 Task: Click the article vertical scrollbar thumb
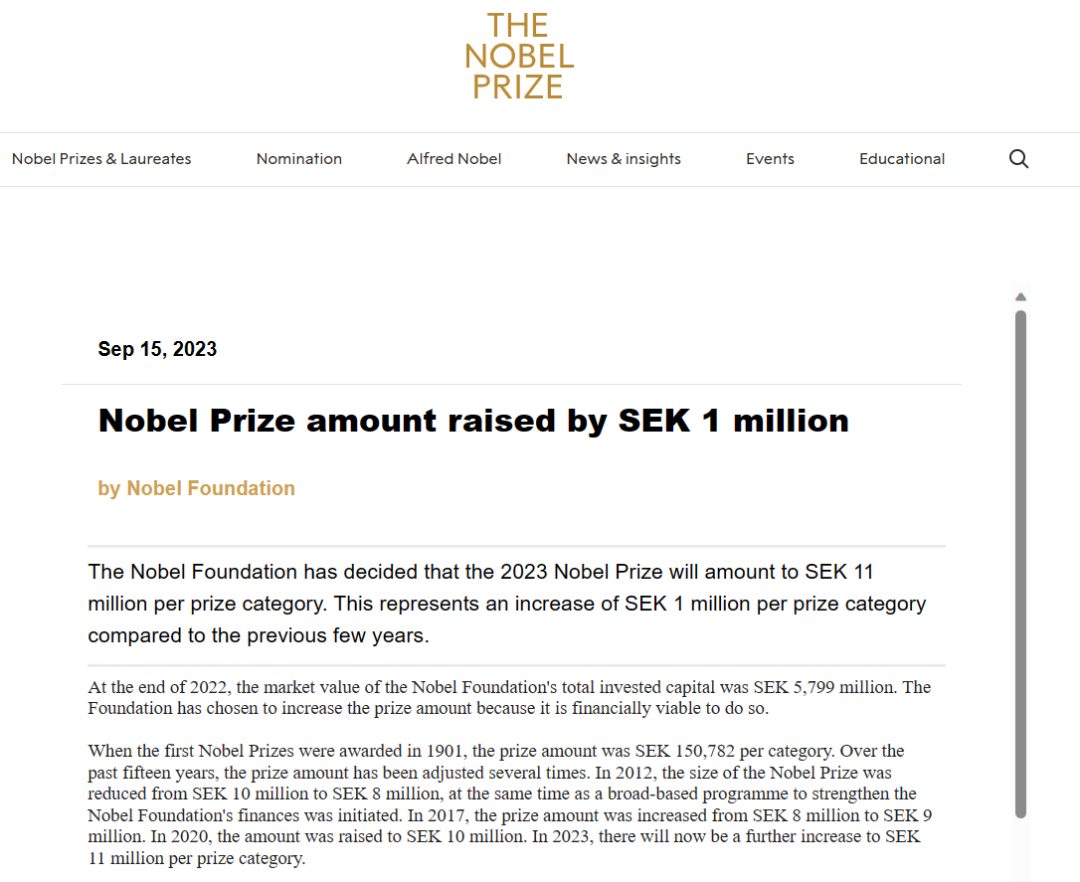tap(1021, 564)
